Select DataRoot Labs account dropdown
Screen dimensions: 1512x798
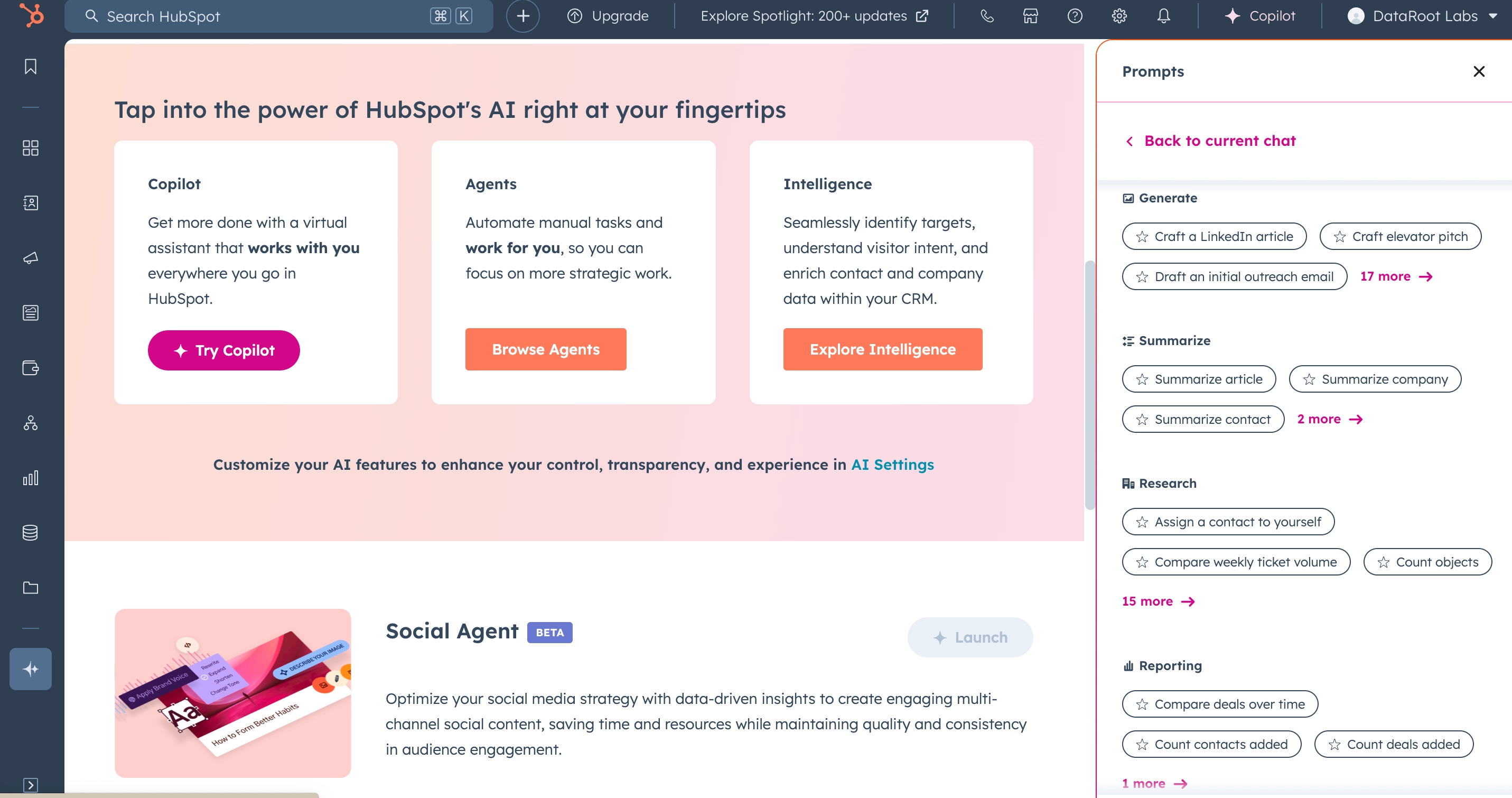(1421, 16)
